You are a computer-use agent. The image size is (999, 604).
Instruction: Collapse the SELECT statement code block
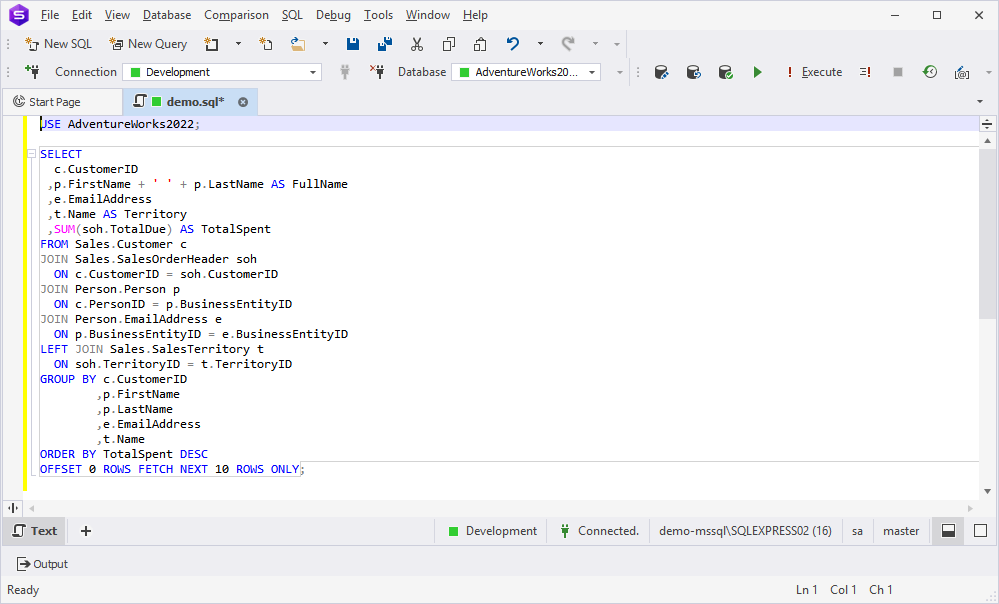(32, 154)
